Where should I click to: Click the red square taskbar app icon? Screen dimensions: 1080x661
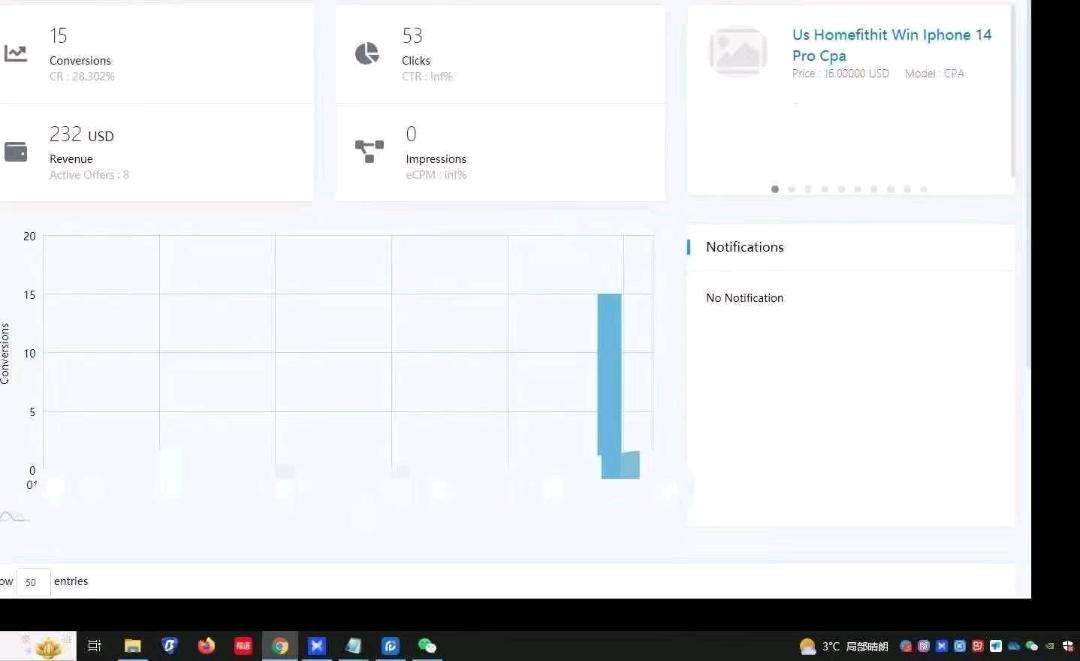pyautogui.click(x=243, y=646)
